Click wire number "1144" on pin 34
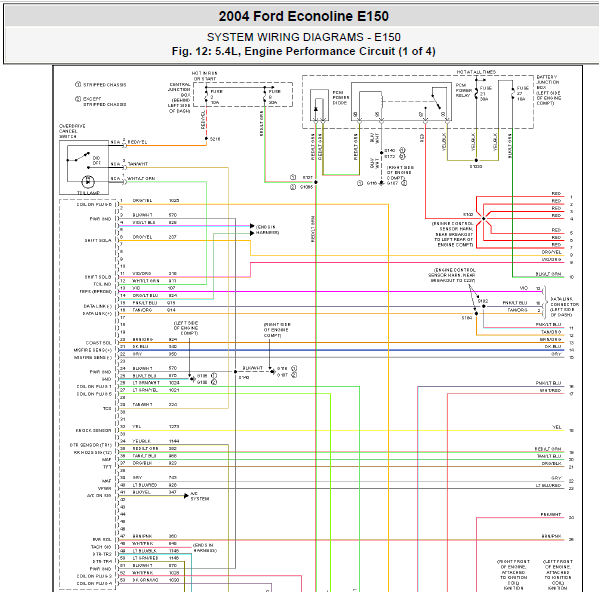Viewport: 599px width, 592px height. point(174,441)
